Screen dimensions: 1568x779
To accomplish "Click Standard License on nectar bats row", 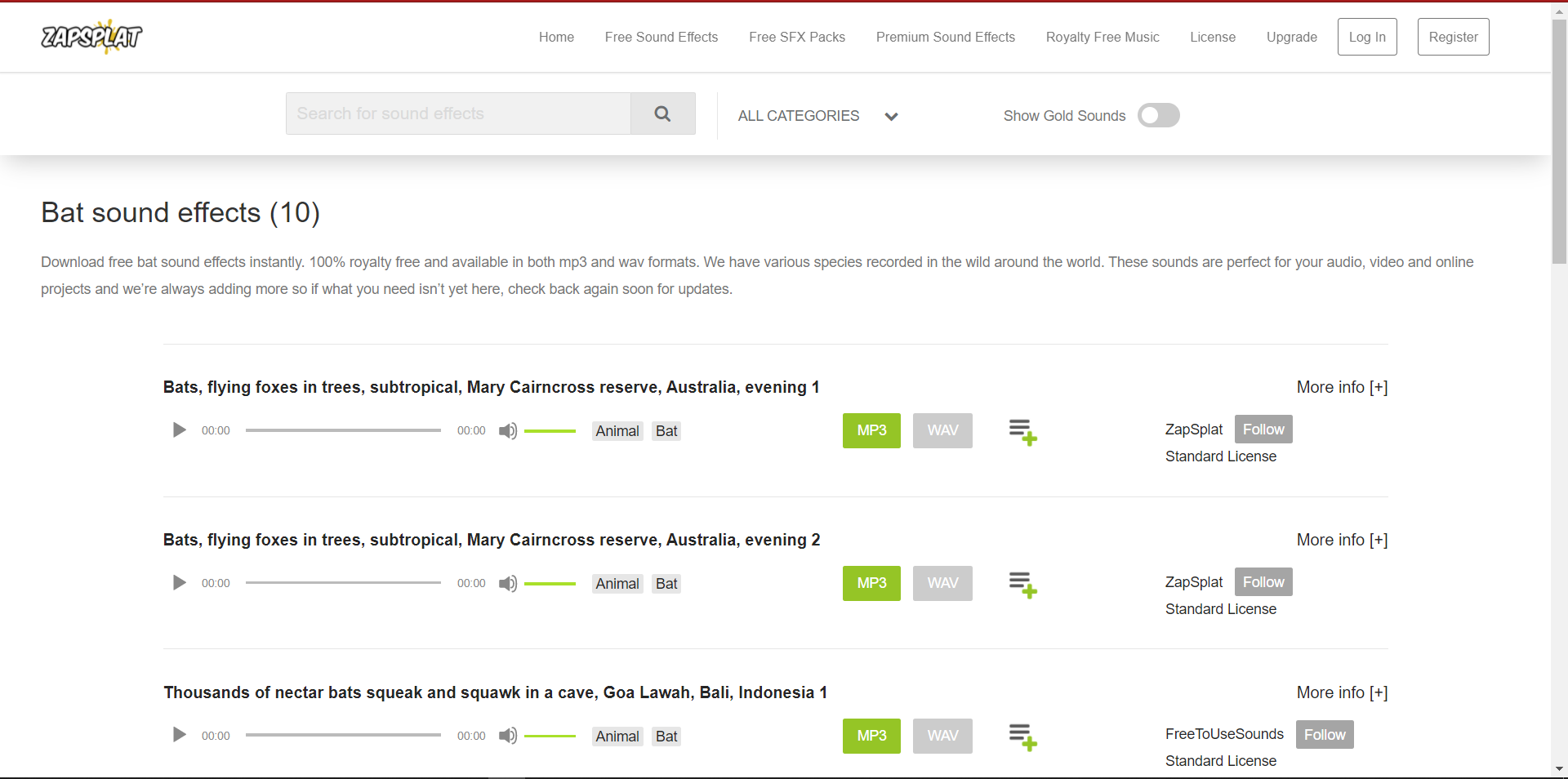I will point(1221,761).
